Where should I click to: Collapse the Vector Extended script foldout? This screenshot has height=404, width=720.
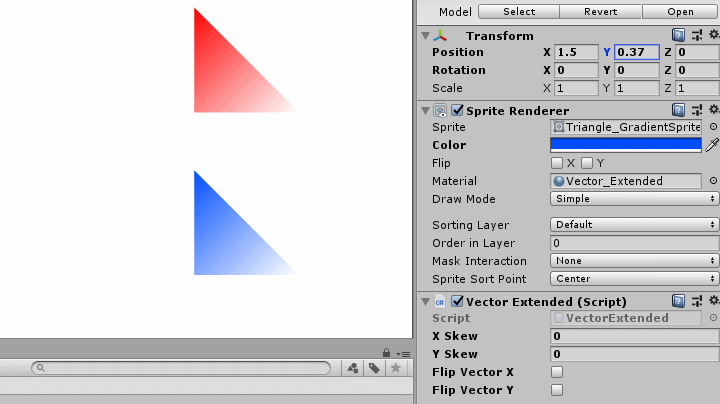click(426, 302)
